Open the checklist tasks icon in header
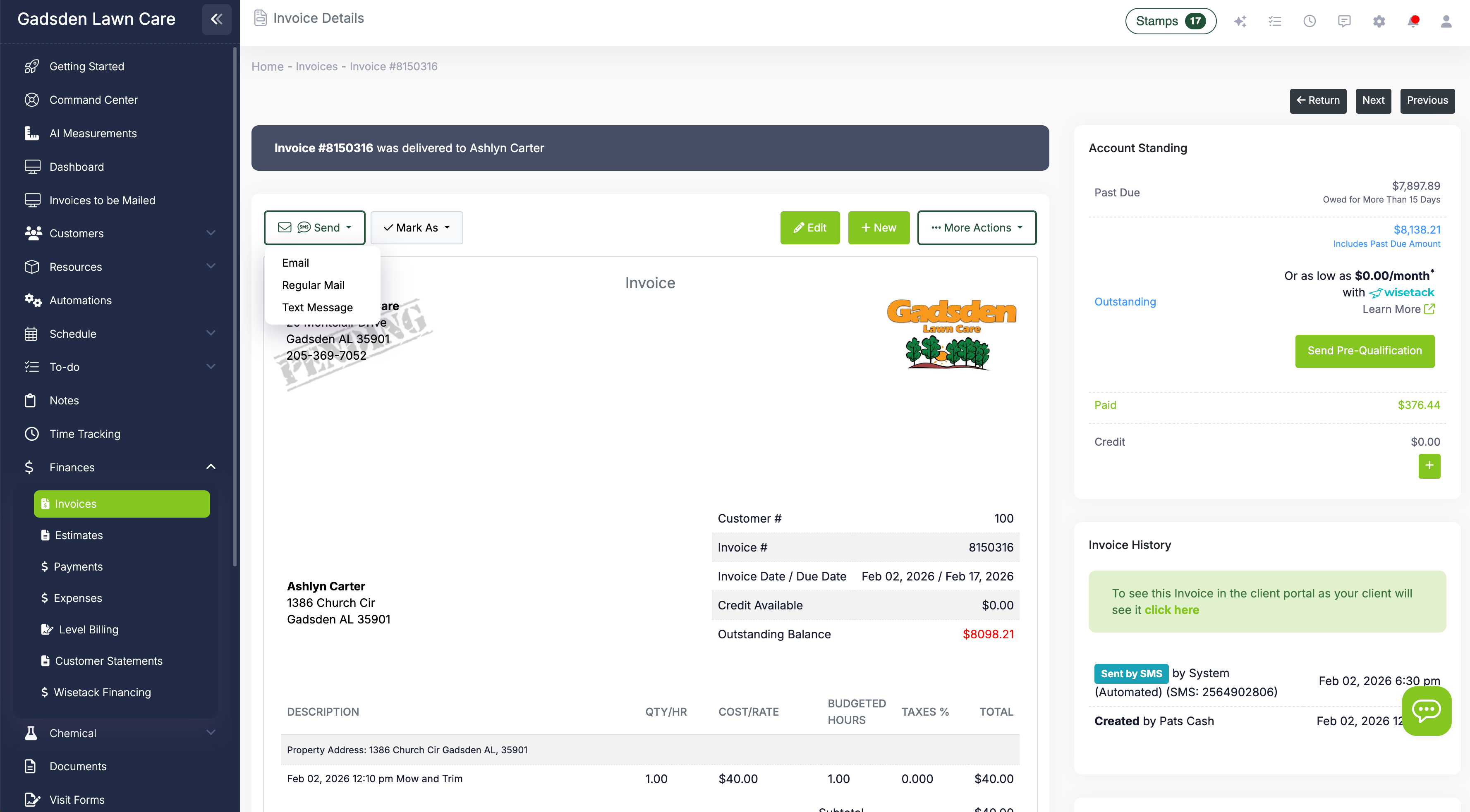This screenshot has height=812, width=1470. pos(1275,21)
